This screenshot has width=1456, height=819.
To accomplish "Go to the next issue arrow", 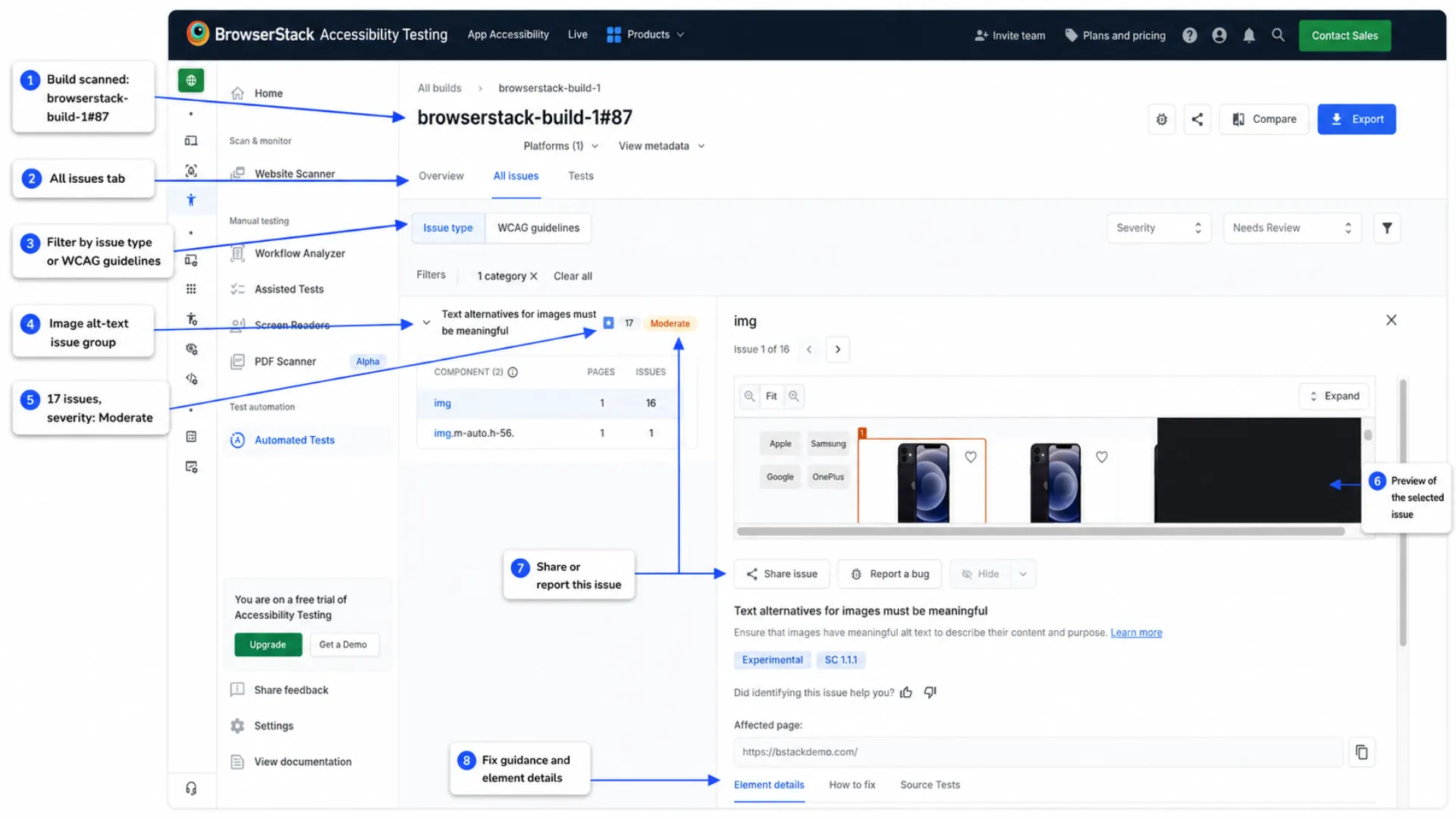I will [837, 350].
